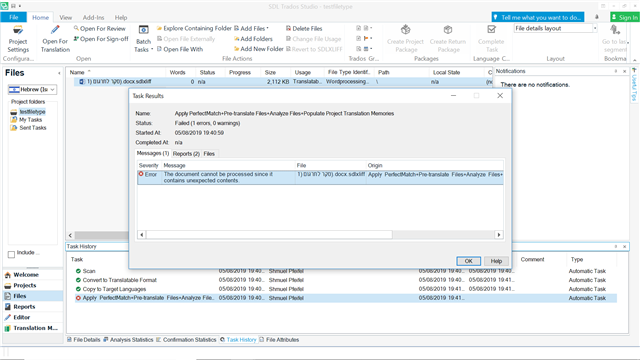This screenshot has width=640, height=360.
Task: Open the Batch Tasks menu
Action: tap(143, 39)
